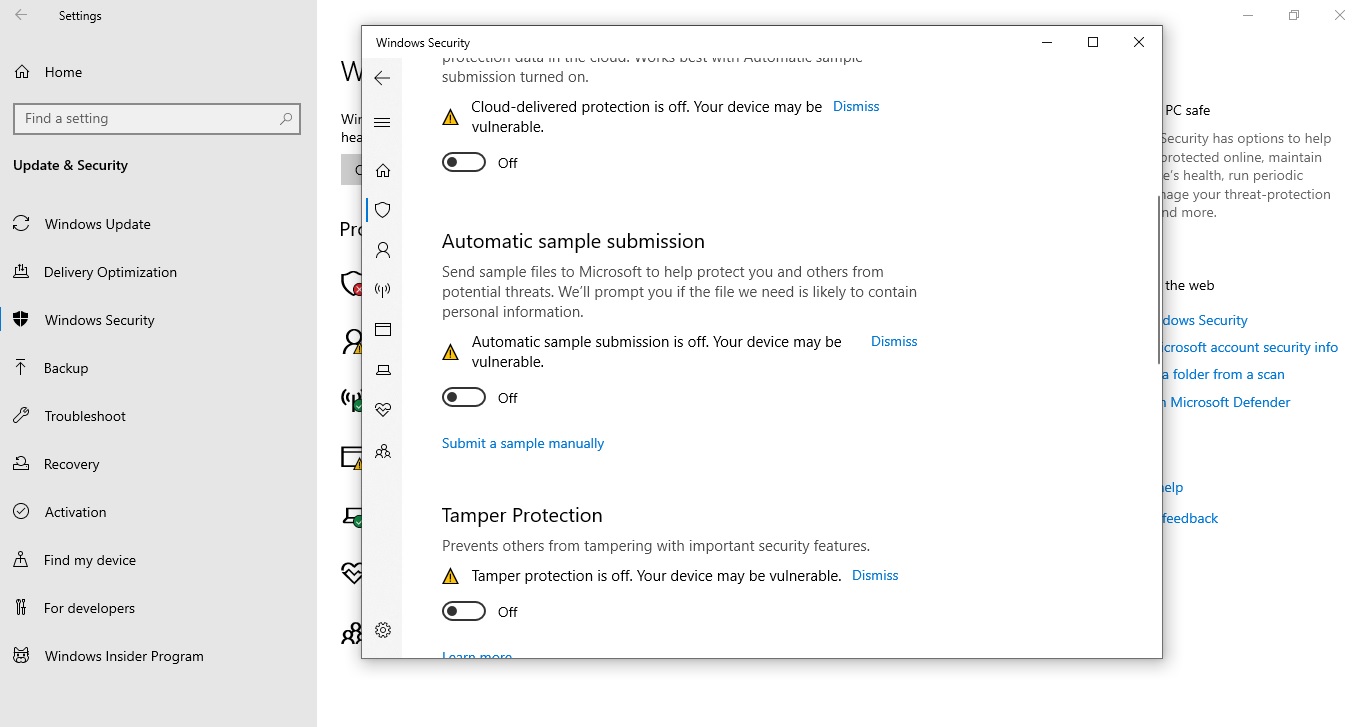Click Submit a sample manually link

point(523,443)
